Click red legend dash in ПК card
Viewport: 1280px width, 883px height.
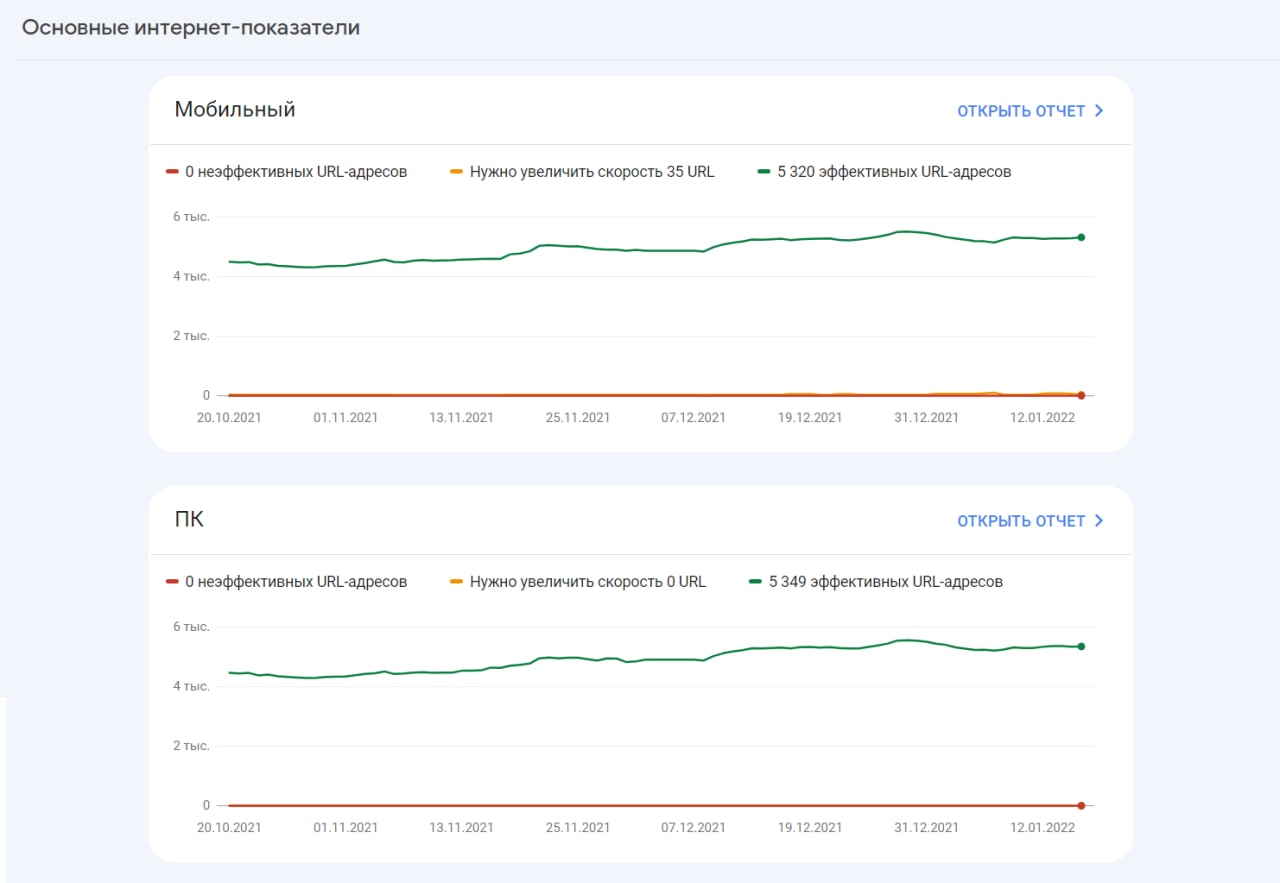(x=172, y=582)
